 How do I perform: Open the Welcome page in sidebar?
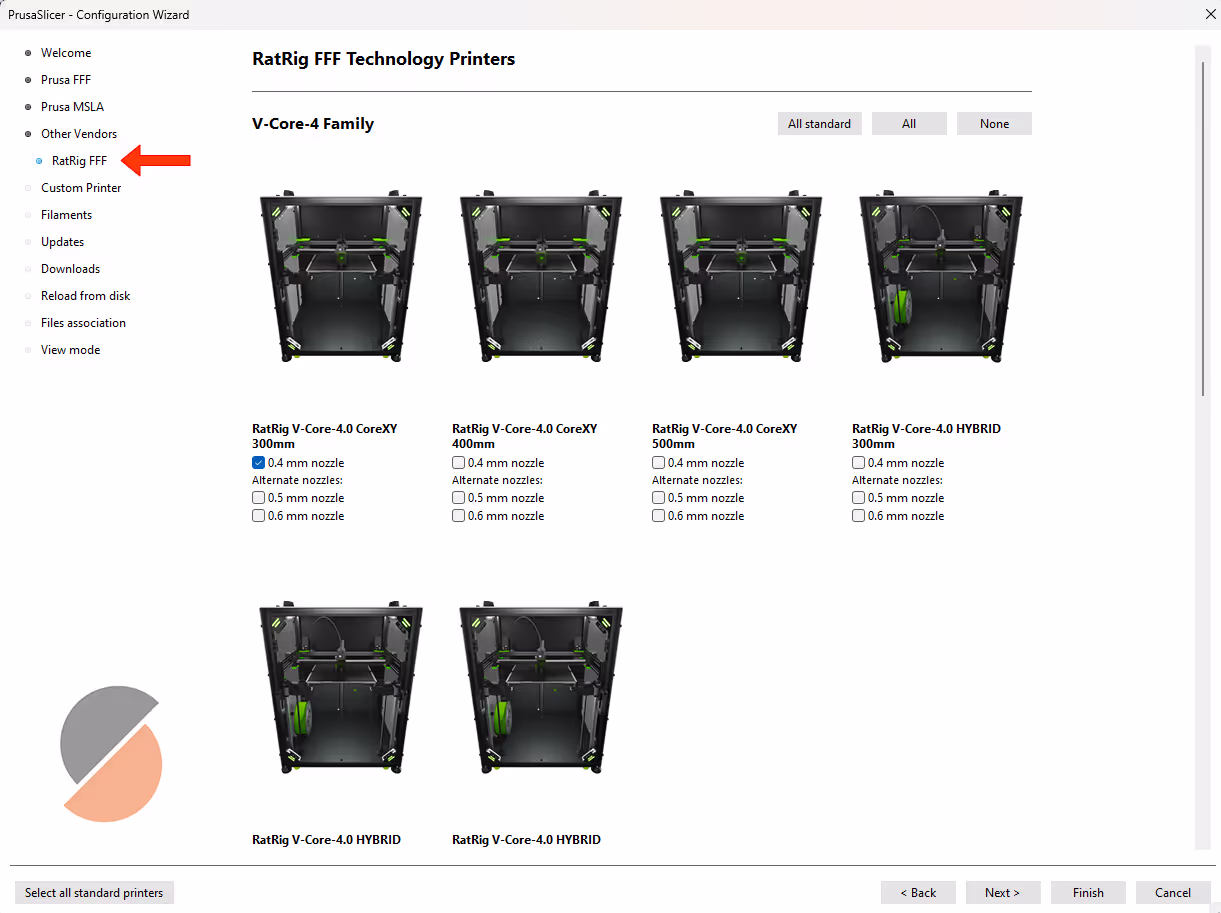coord(66,53)
